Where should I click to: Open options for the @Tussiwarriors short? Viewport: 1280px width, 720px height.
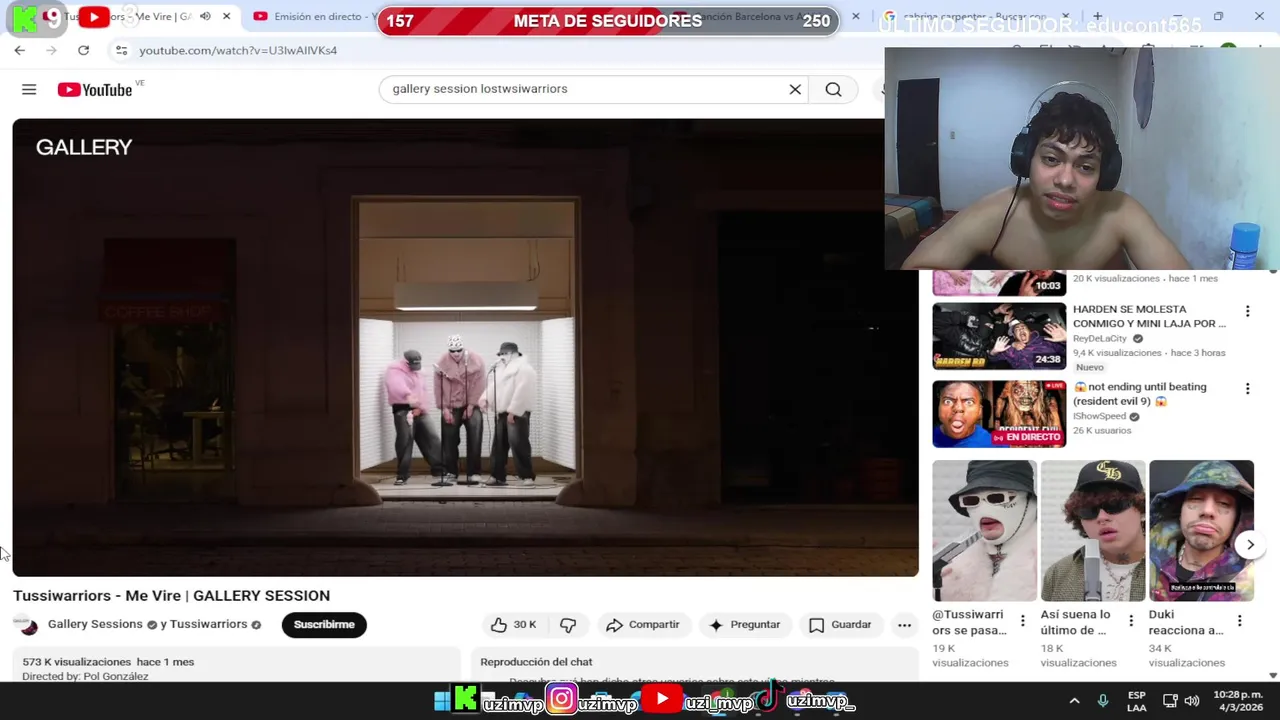(1022, 621)
